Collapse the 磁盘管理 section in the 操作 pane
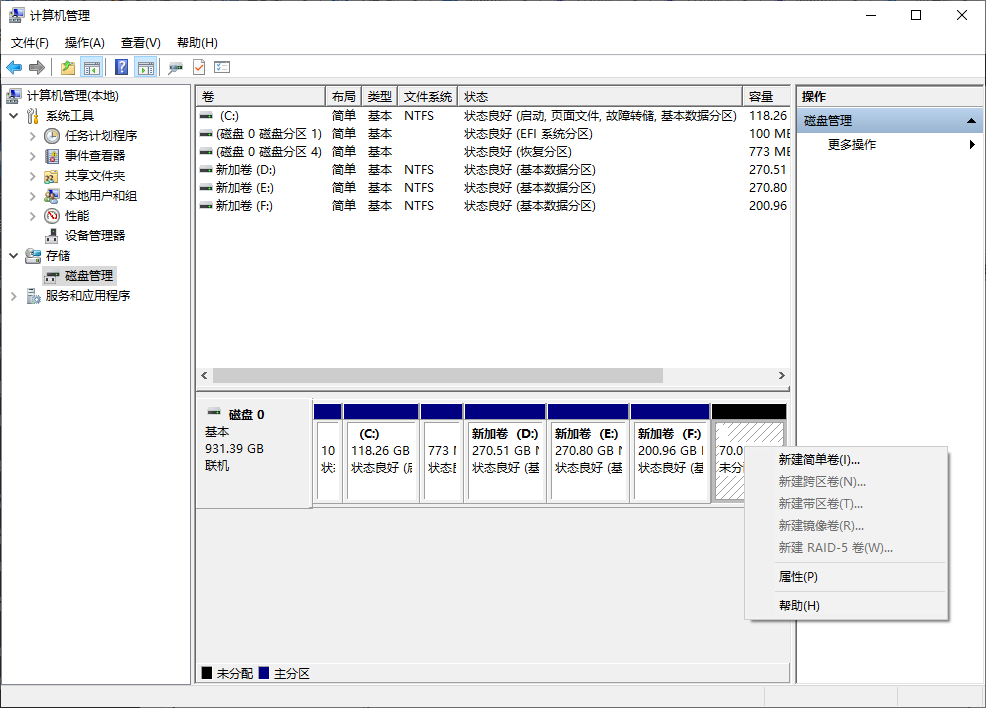The image size is (986, 708). (971, 119)
